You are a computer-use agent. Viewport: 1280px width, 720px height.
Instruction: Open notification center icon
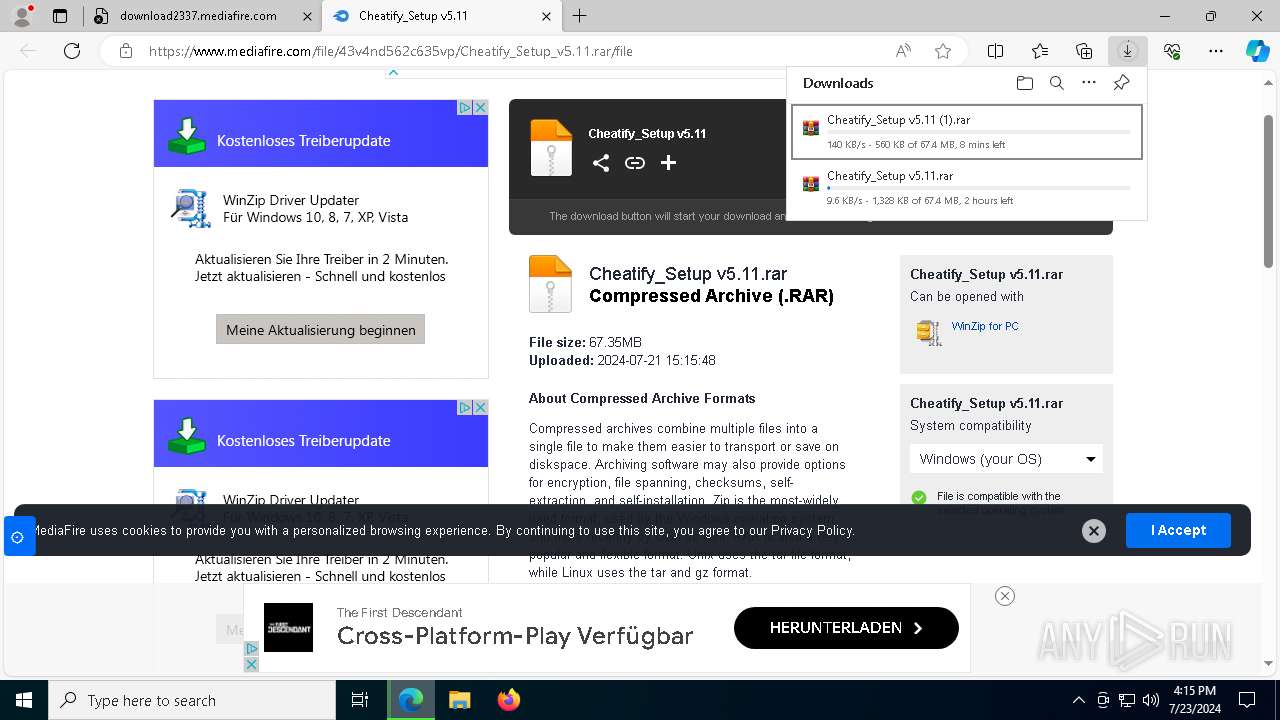(x=1247, y=700)
